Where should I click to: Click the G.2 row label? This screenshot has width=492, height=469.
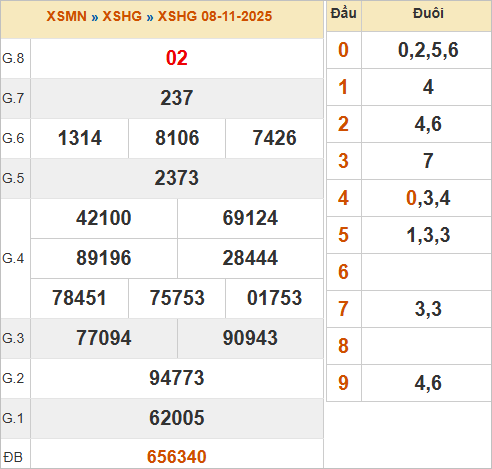click(x=13, y=378)
